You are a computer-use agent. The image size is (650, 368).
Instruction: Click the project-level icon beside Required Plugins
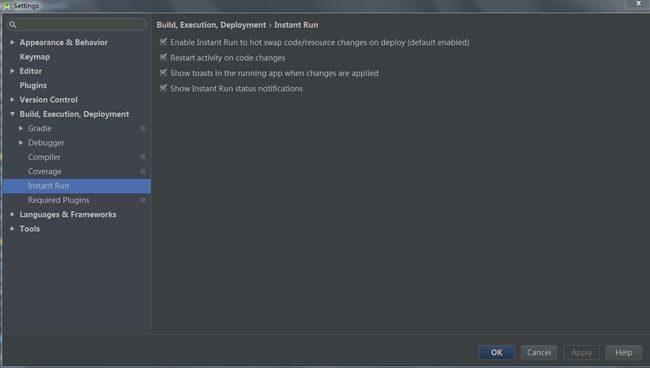coord(143,200)
